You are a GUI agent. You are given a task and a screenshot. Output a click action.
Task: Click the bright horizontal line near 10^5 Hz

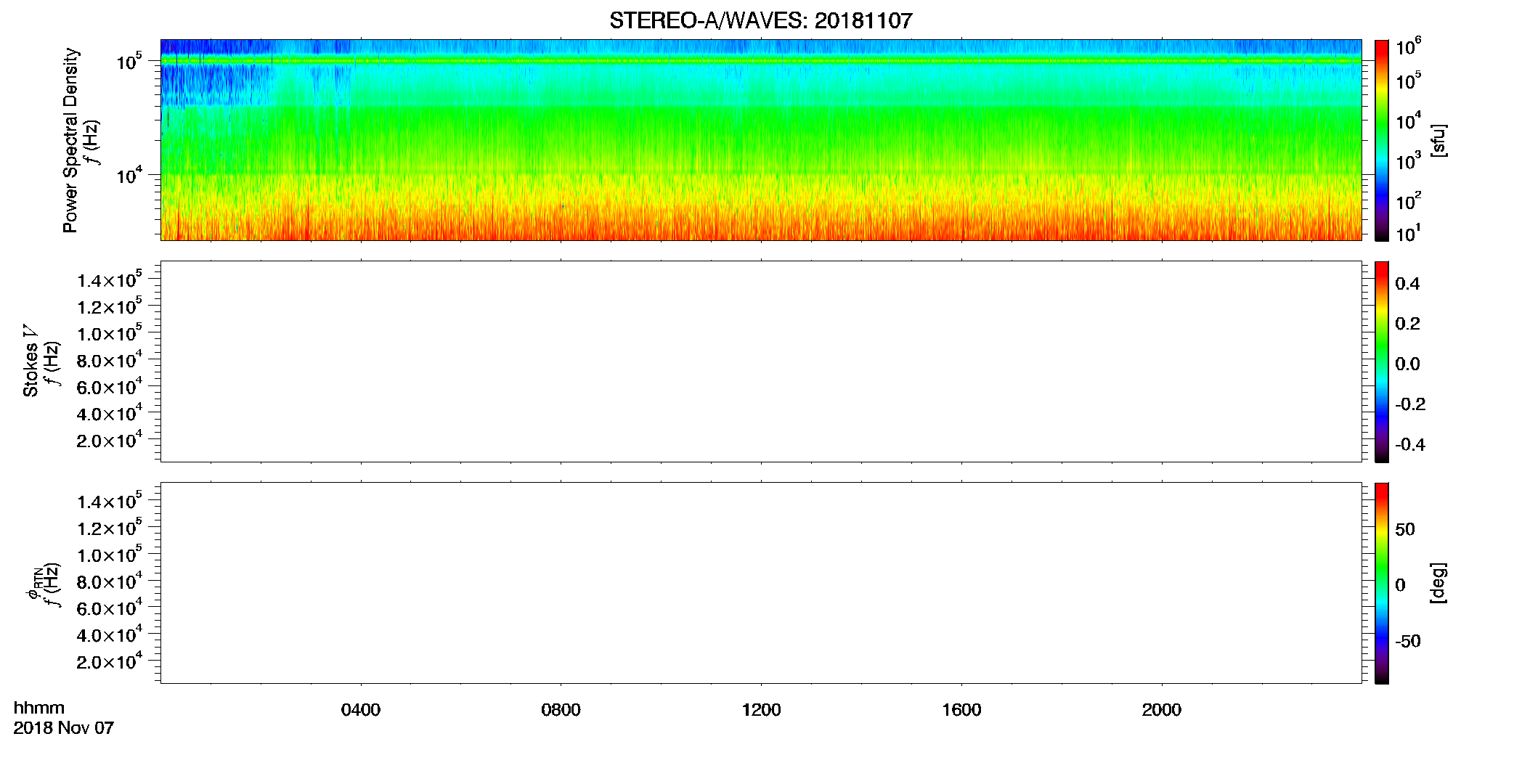(x=760, y=60)
